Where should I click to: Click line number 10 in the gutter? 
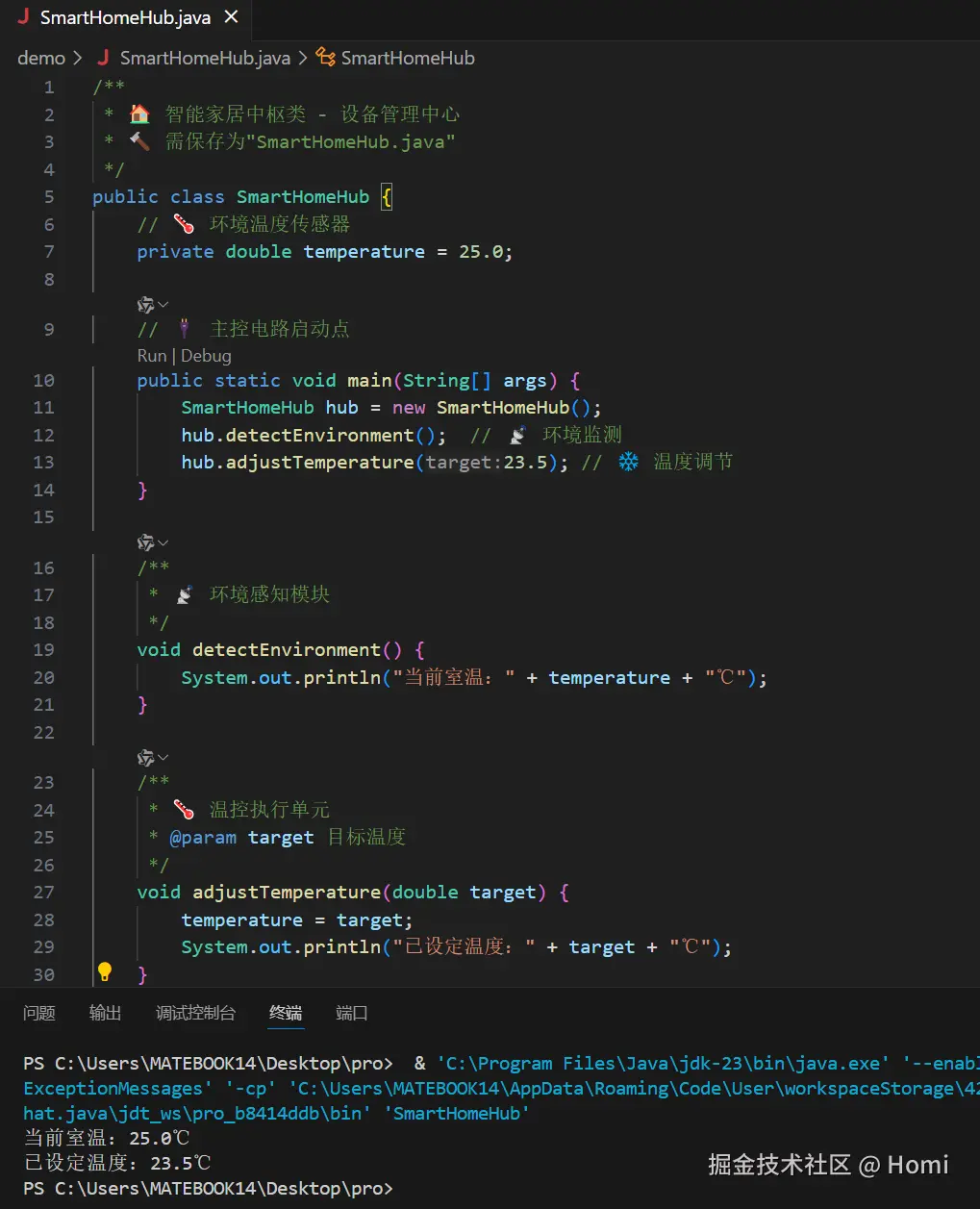pyautogui.click(x=44, y=381)
